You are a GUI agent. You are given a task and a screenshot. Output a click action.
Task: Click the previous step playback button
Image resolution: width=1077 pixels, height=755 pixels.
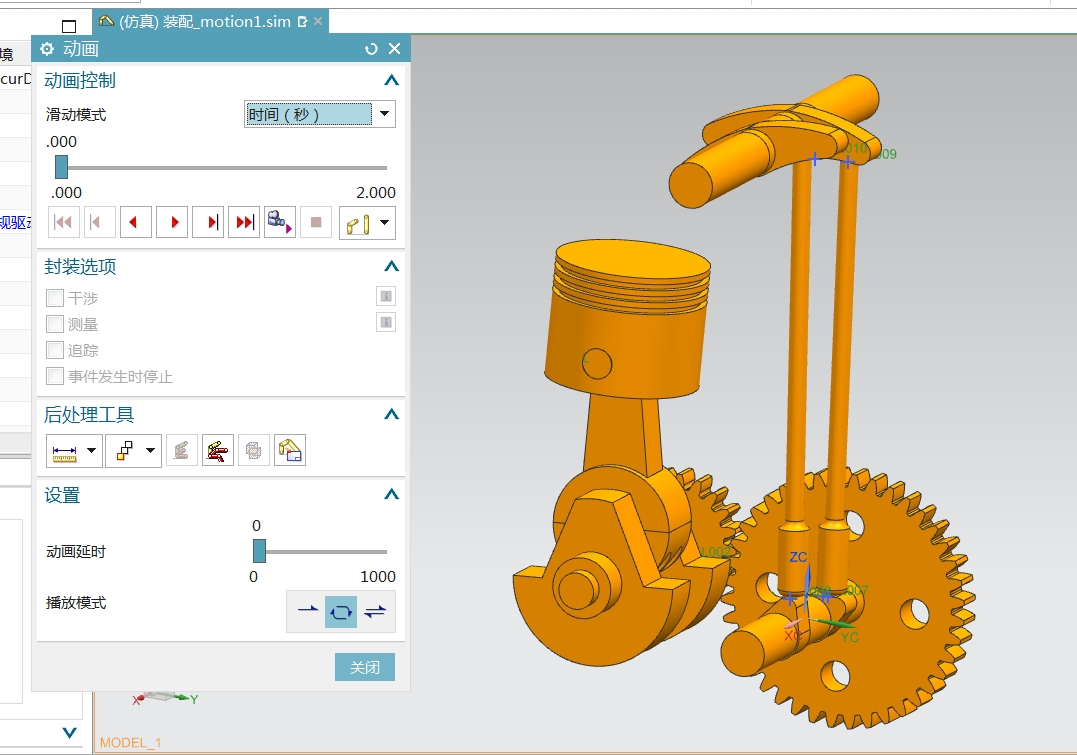[x=99, y=222]
